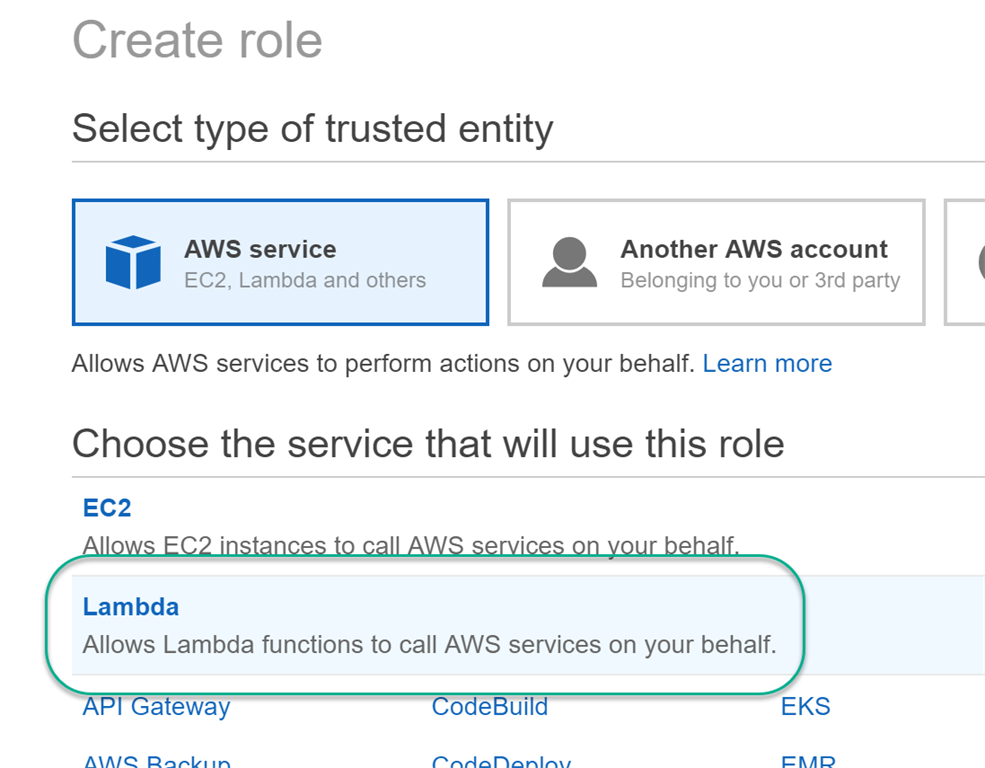Image resolution: width=985 pixels, height=768 pixels.
Task: Click the person icon on Another AWS account tile
Action: [569, 262]
